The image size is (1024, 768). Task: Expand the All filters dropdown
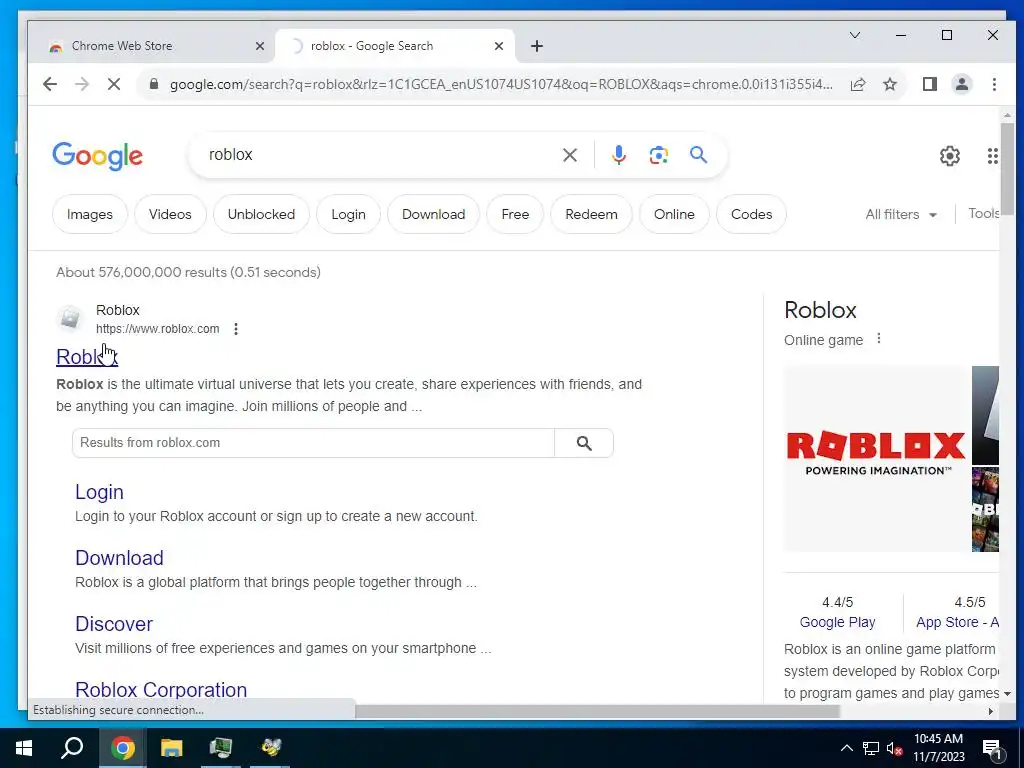click(x=901, y=214)
